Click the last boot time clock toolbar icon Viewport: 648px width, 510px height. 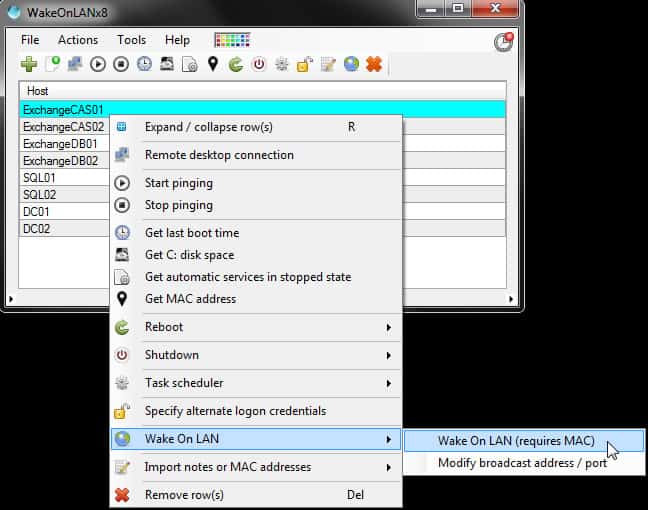[144, 64]
